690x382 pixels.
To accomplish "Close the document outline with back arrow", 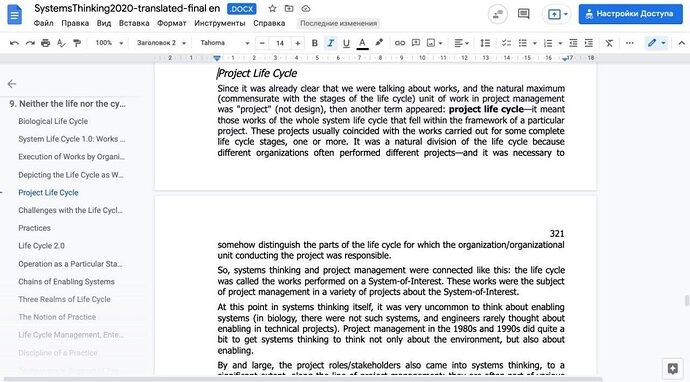I will [12, 84].
